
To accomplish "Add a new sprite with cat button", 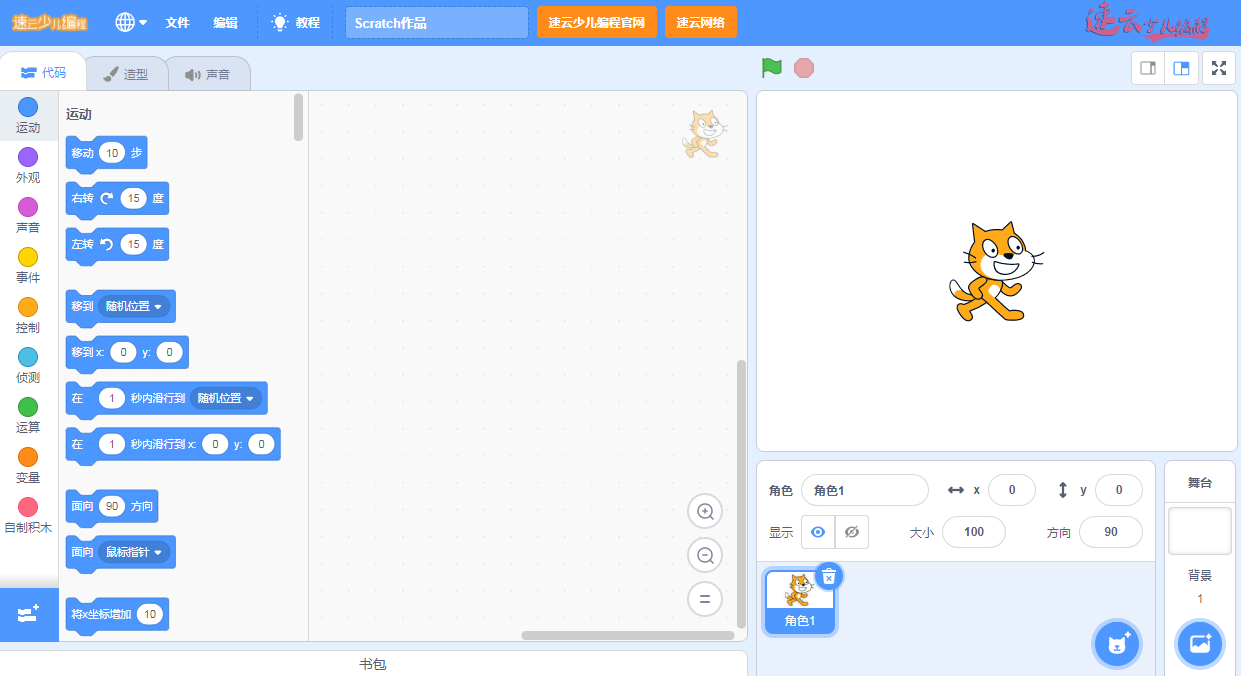I will 1116,643.
